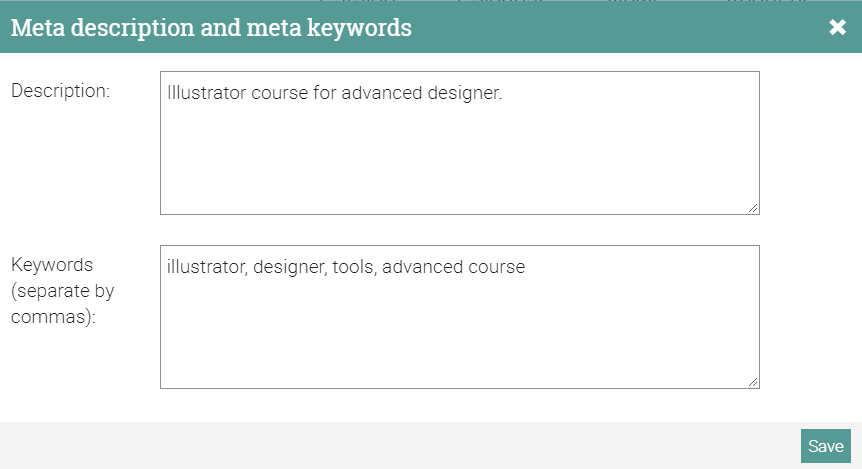Click the Description field label
Screen dimensions: 862x469
click(60, 91)
